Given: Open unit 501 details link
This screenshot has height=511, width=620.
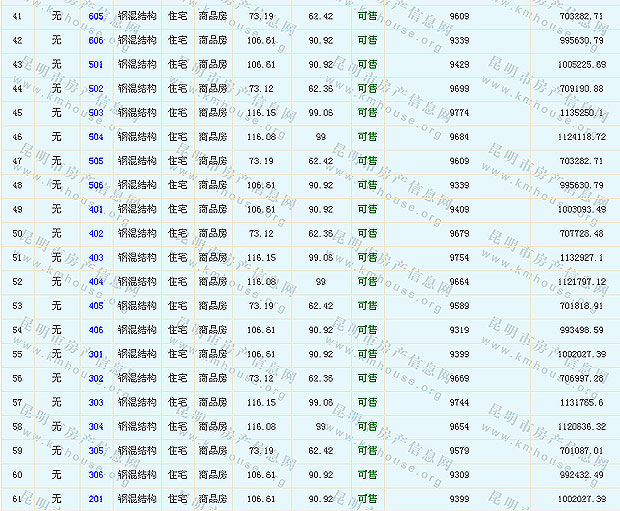Looking at the screenshot, I should [x=96, y=65].
